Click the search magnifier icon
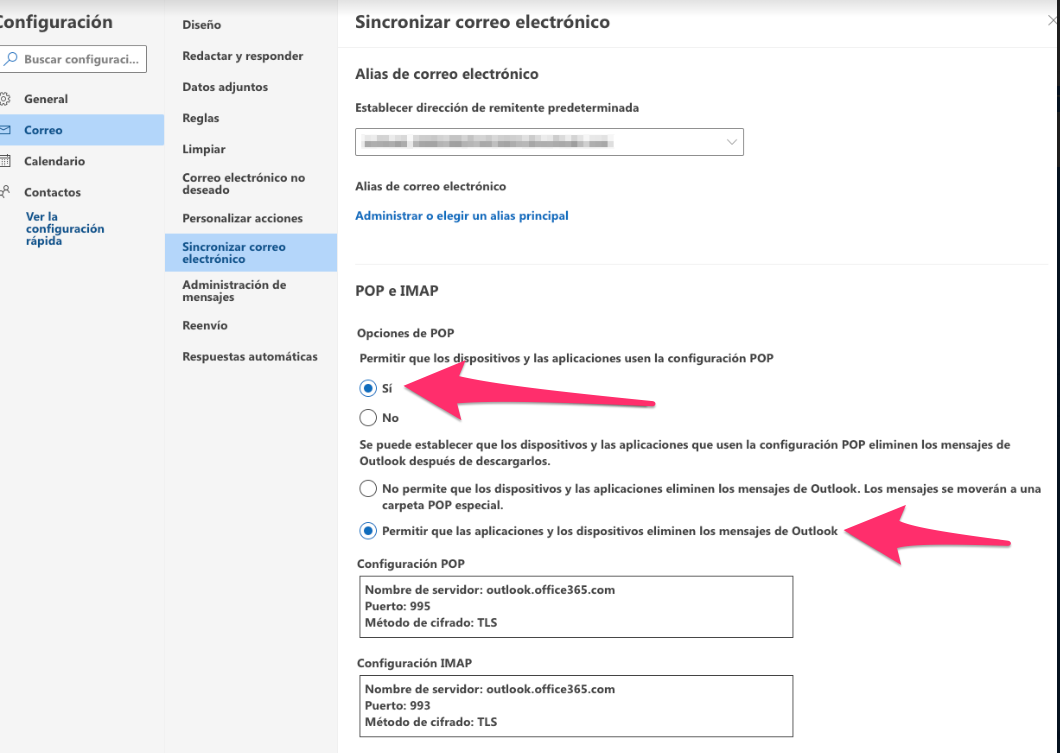 [x=10, y=59]
